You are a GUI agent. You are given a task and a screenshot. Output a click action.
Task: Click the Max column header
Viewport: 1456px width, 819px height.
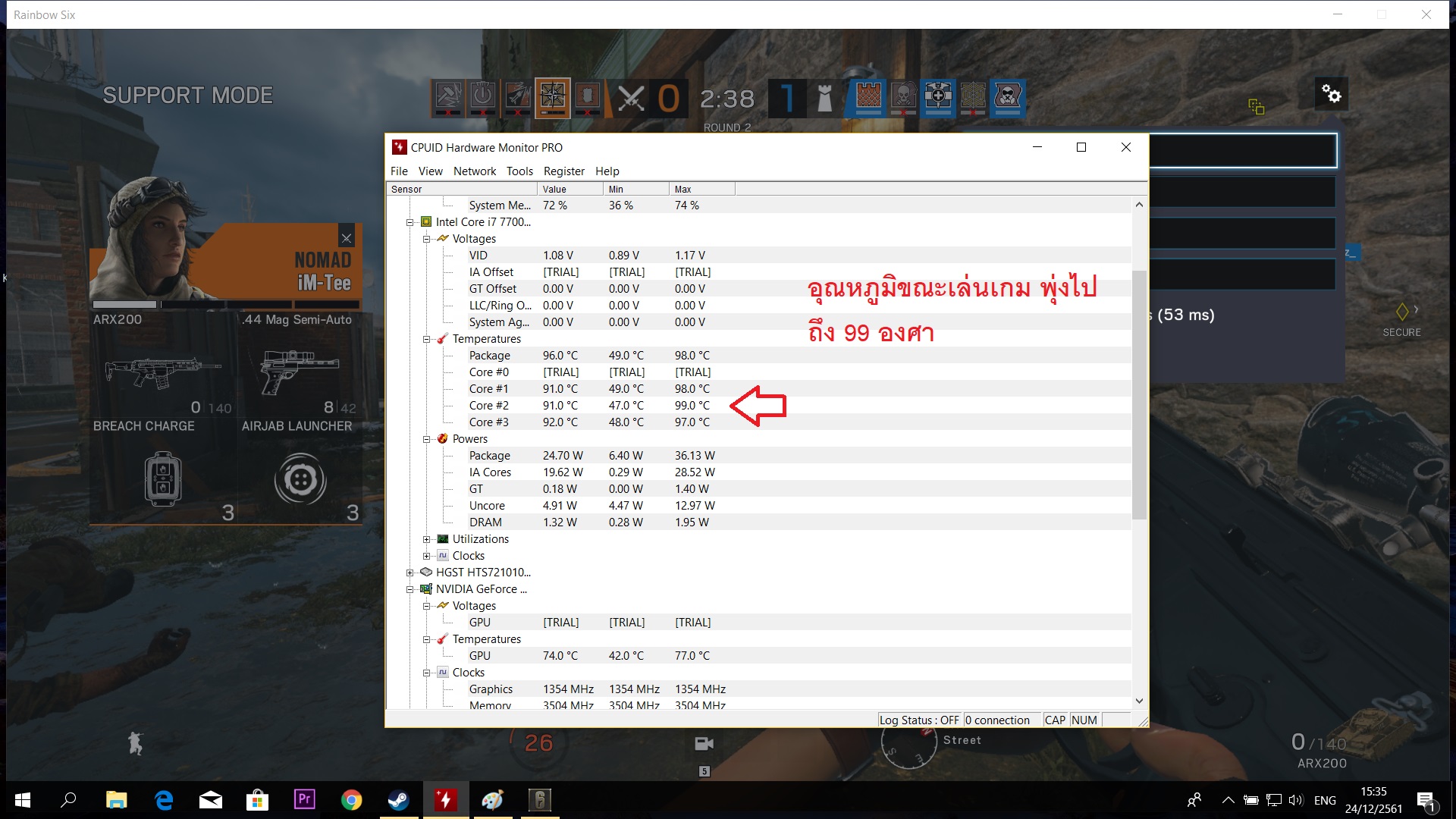click(702, 189)
